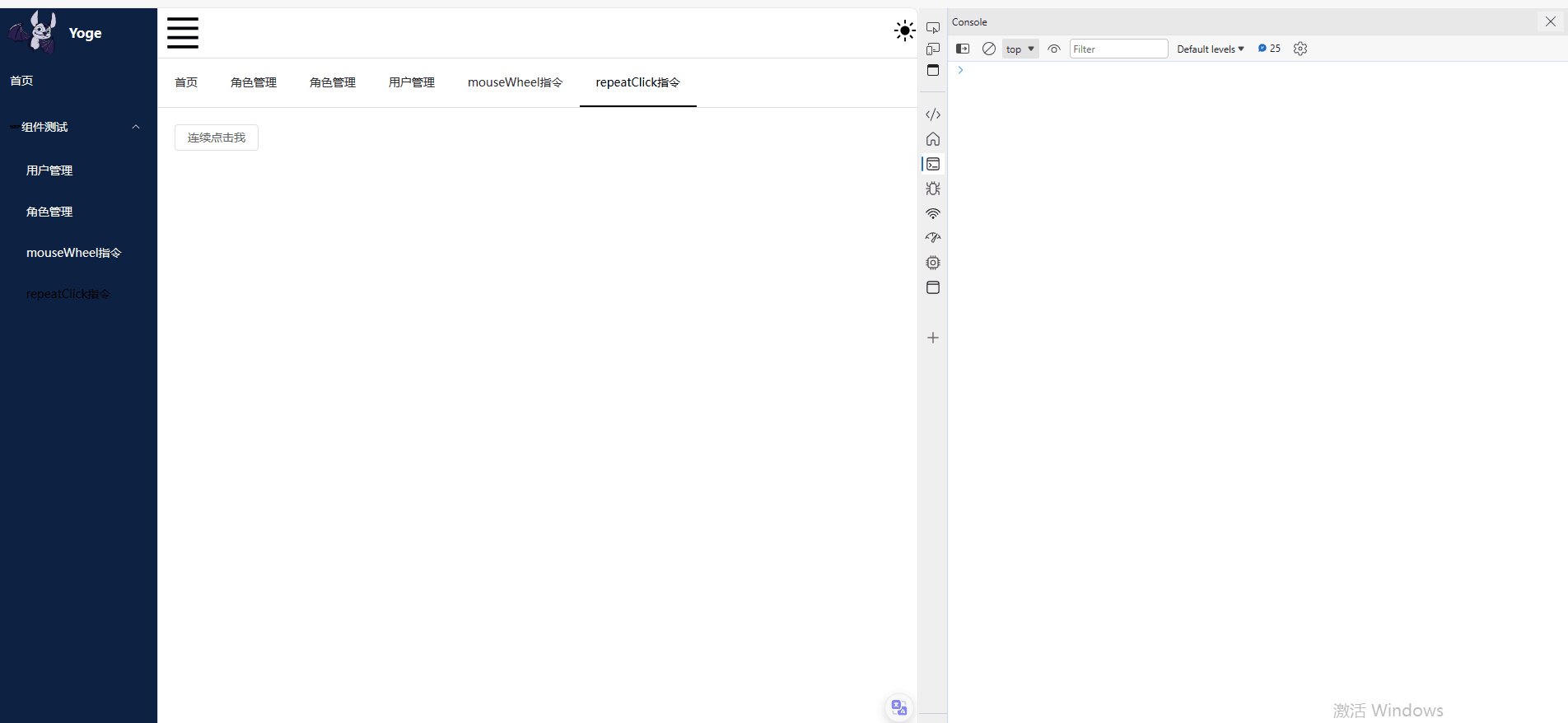The image size is (1568, 723).
Task: Open the Console tool icon
Action: (933, 164)
